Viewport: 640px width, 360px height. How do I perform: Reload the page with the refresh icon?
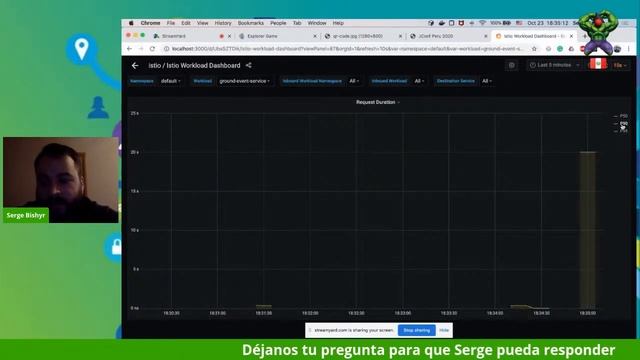[x=152, y=49]
